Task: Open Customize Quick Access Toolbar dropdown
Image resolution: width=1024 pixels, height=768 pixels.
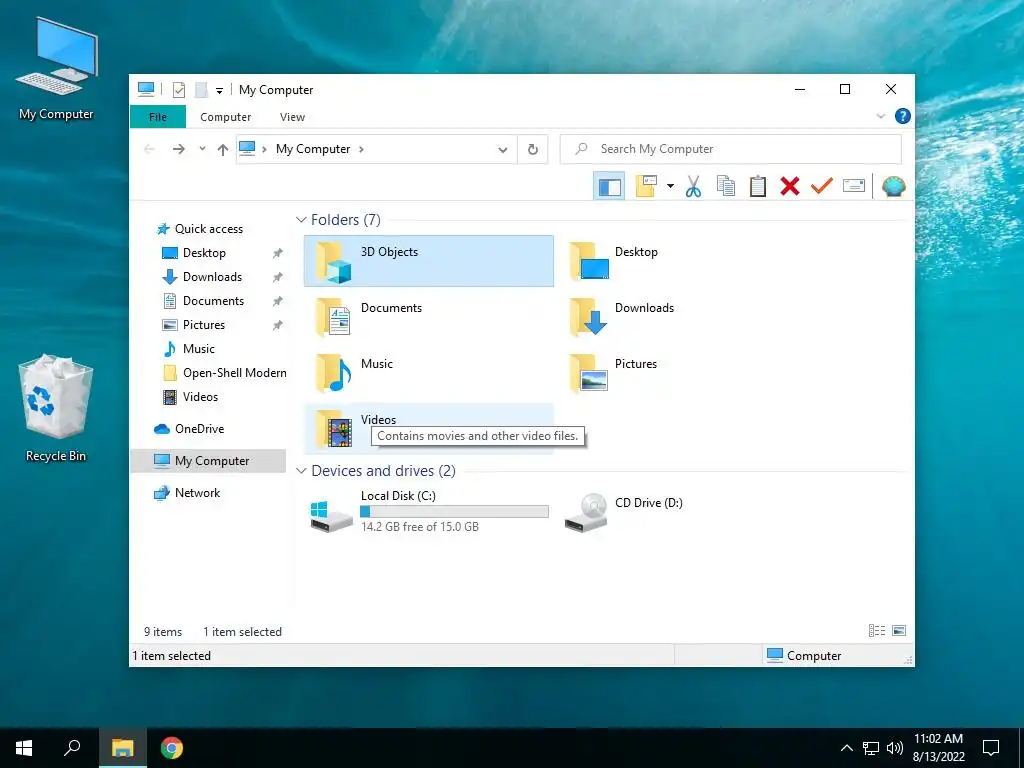Action: (x=219, y=91)
